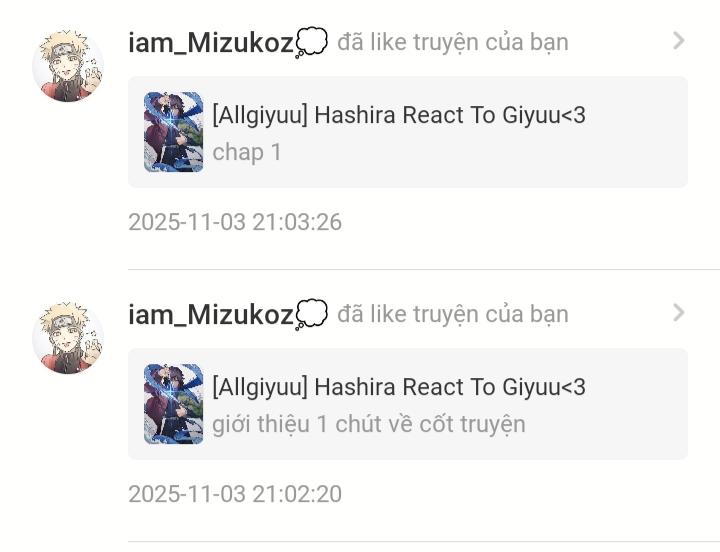Expand chevron arrow of chap 1 notification
Image resolution: width=720 pixels, height=552 pixels.
coord(679,41)
